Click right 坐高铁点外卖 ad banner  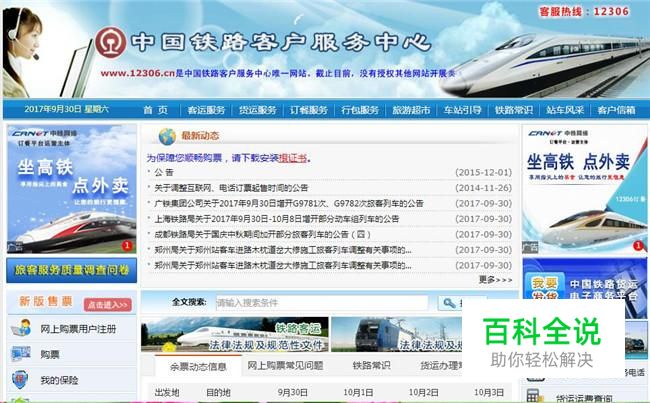pos(585,189)
